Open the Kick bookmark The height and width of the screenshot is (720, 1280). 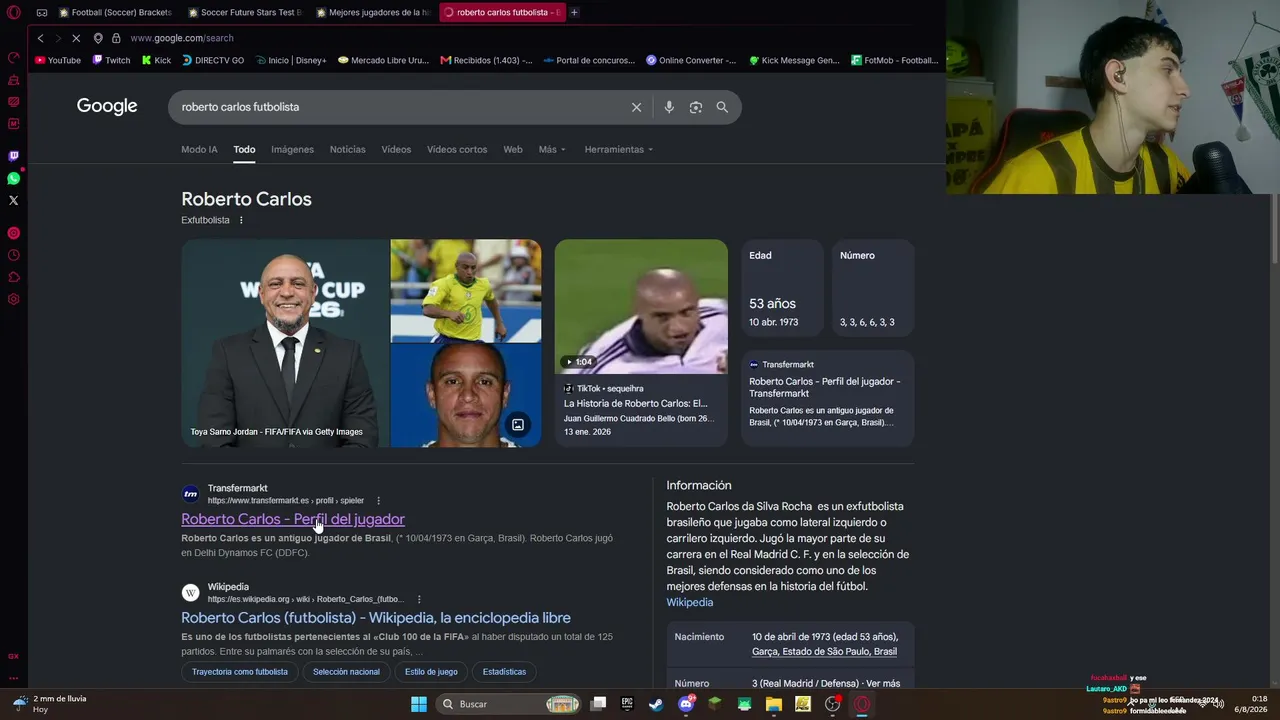(156, 60)
